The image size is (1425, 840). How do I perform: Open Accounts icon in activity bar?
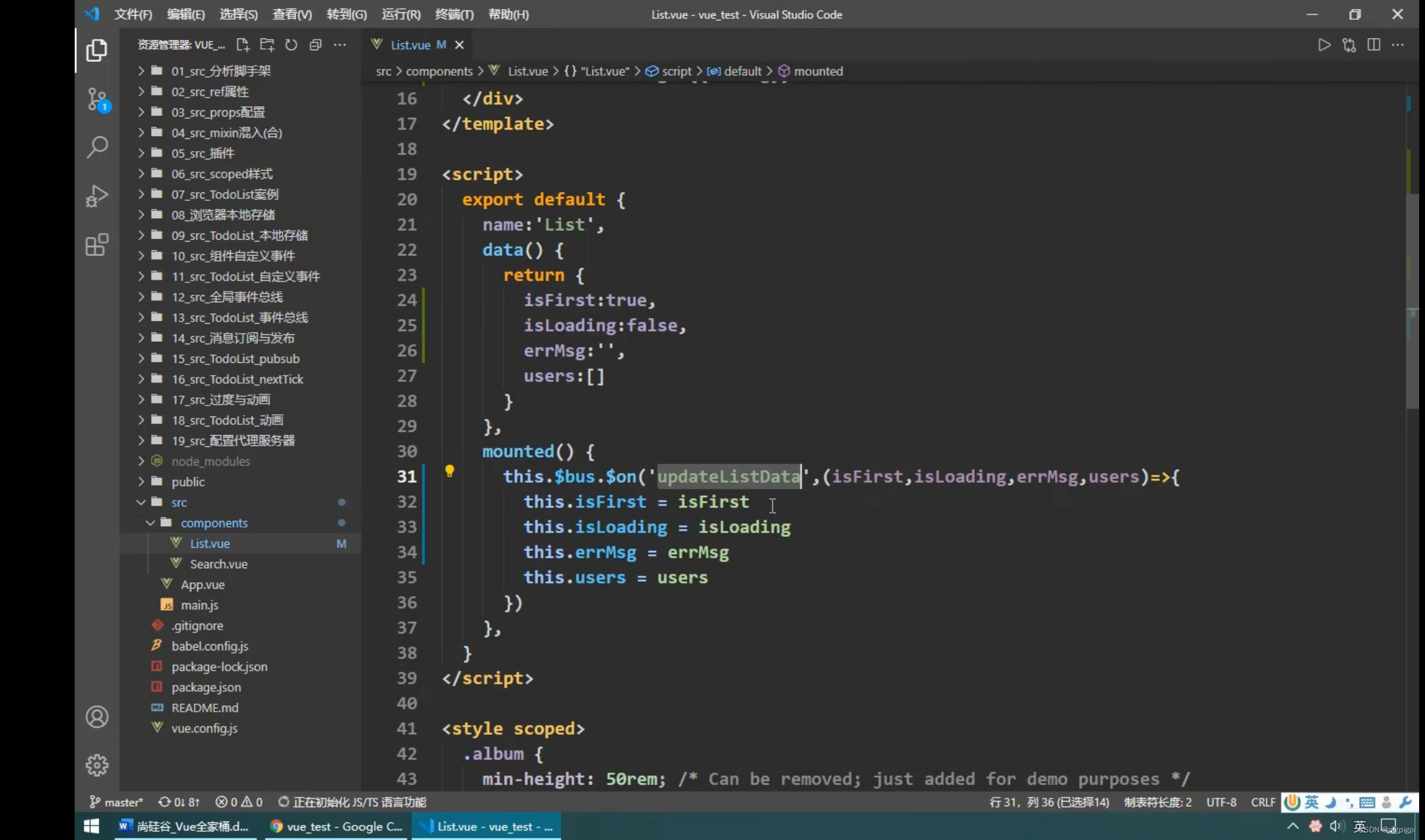97,717
